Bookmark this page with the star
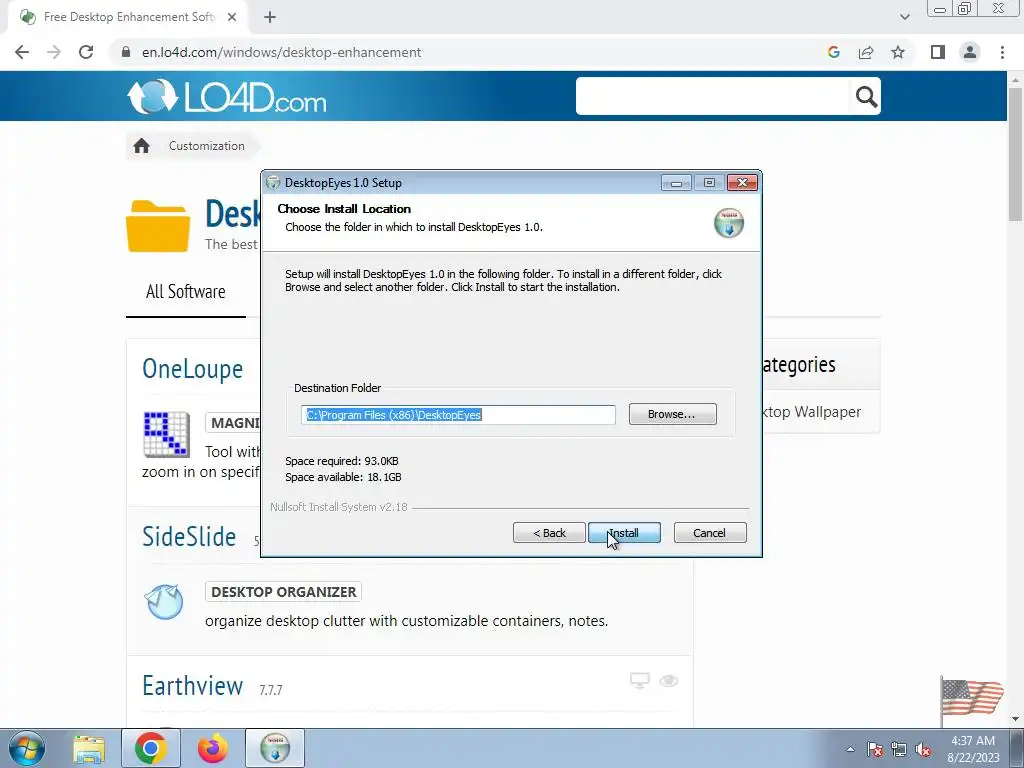This screenshot has height=768, width=1024. 898,52
